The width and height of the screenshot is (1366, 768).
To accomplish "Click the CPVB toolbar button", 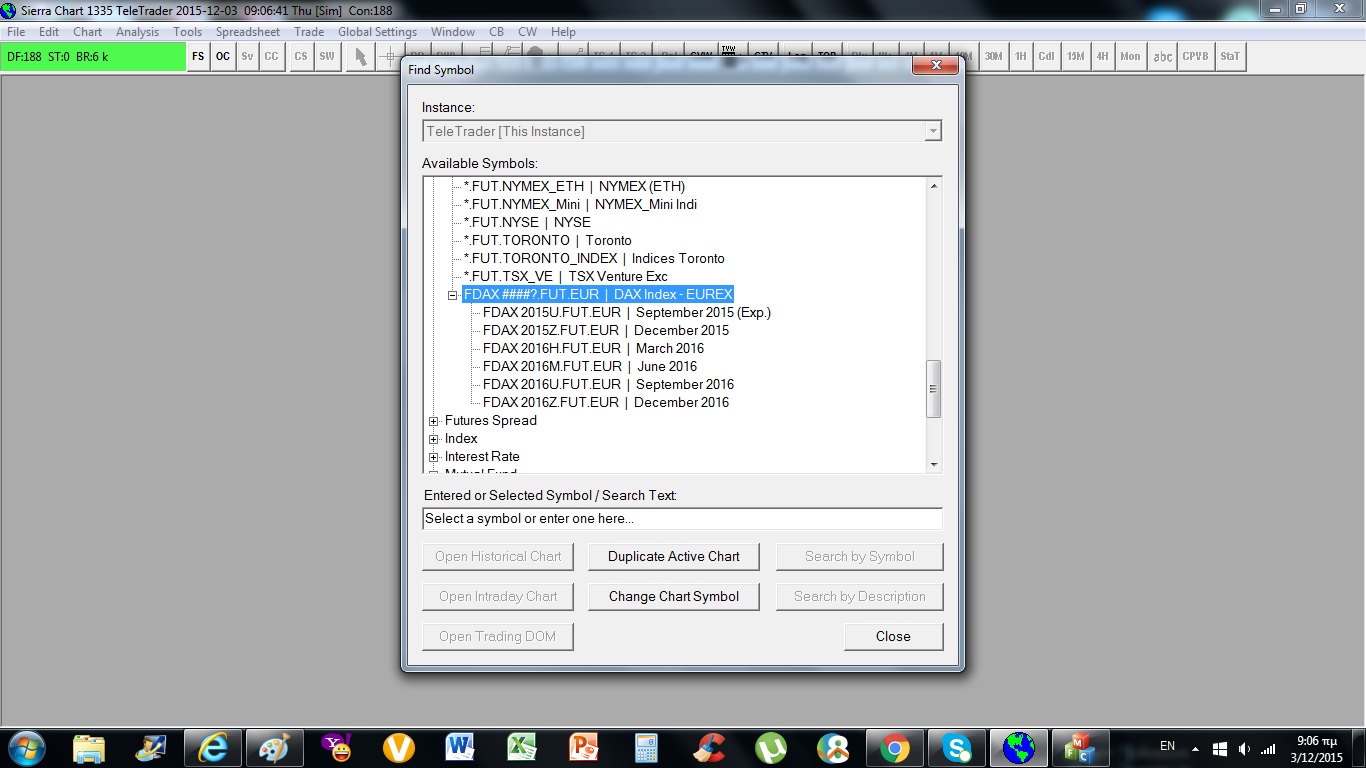I will coord(1196,57).
